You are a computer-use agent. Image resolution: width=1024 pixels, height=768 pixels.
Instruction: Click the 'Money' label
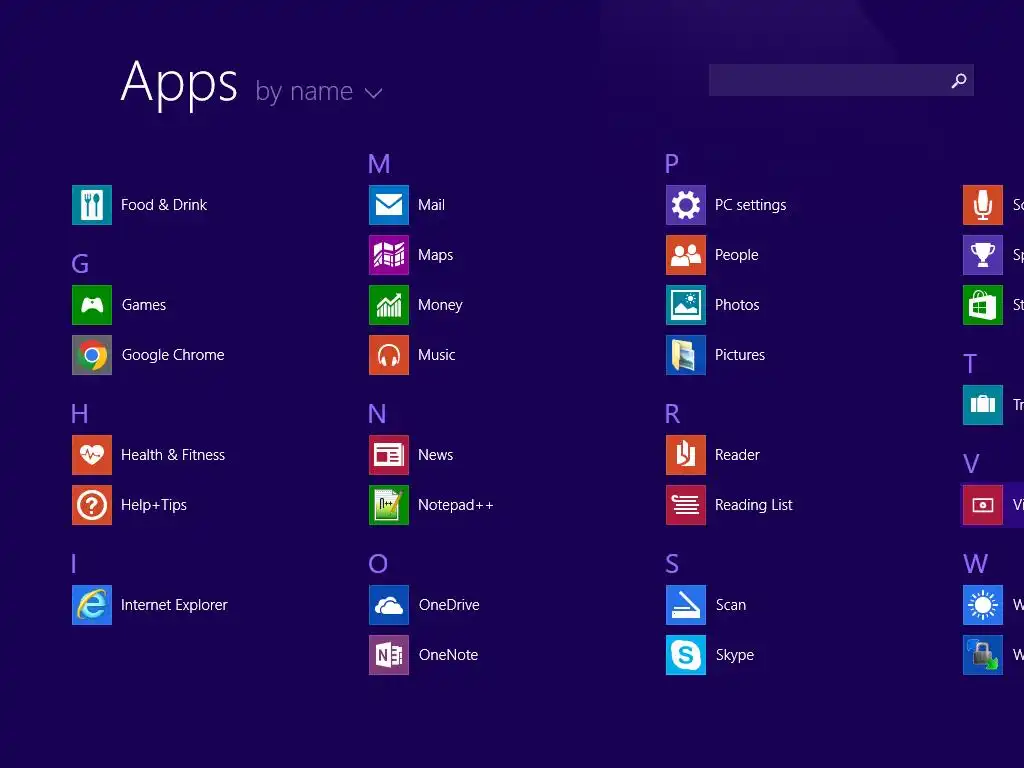[440, 305]
